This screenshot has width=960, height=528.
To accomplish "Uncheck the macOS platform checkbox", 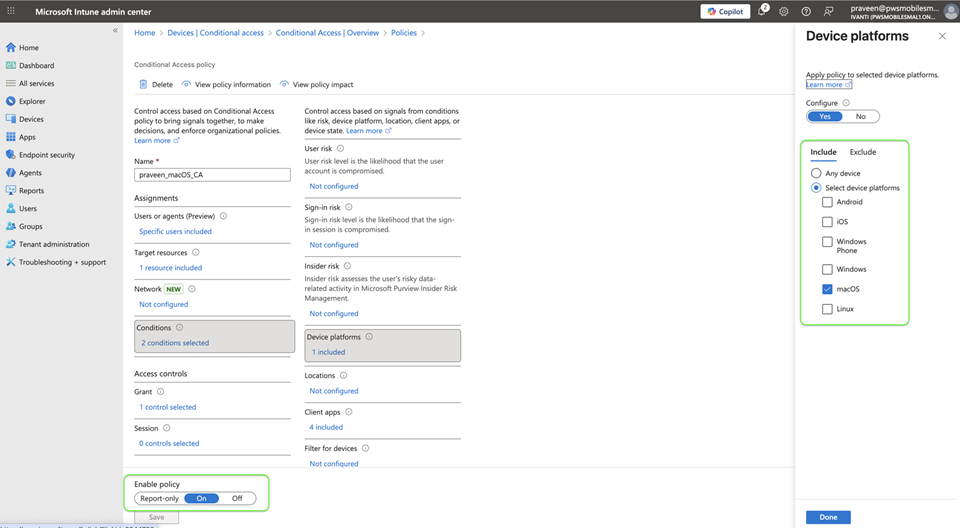I will 827,289.
